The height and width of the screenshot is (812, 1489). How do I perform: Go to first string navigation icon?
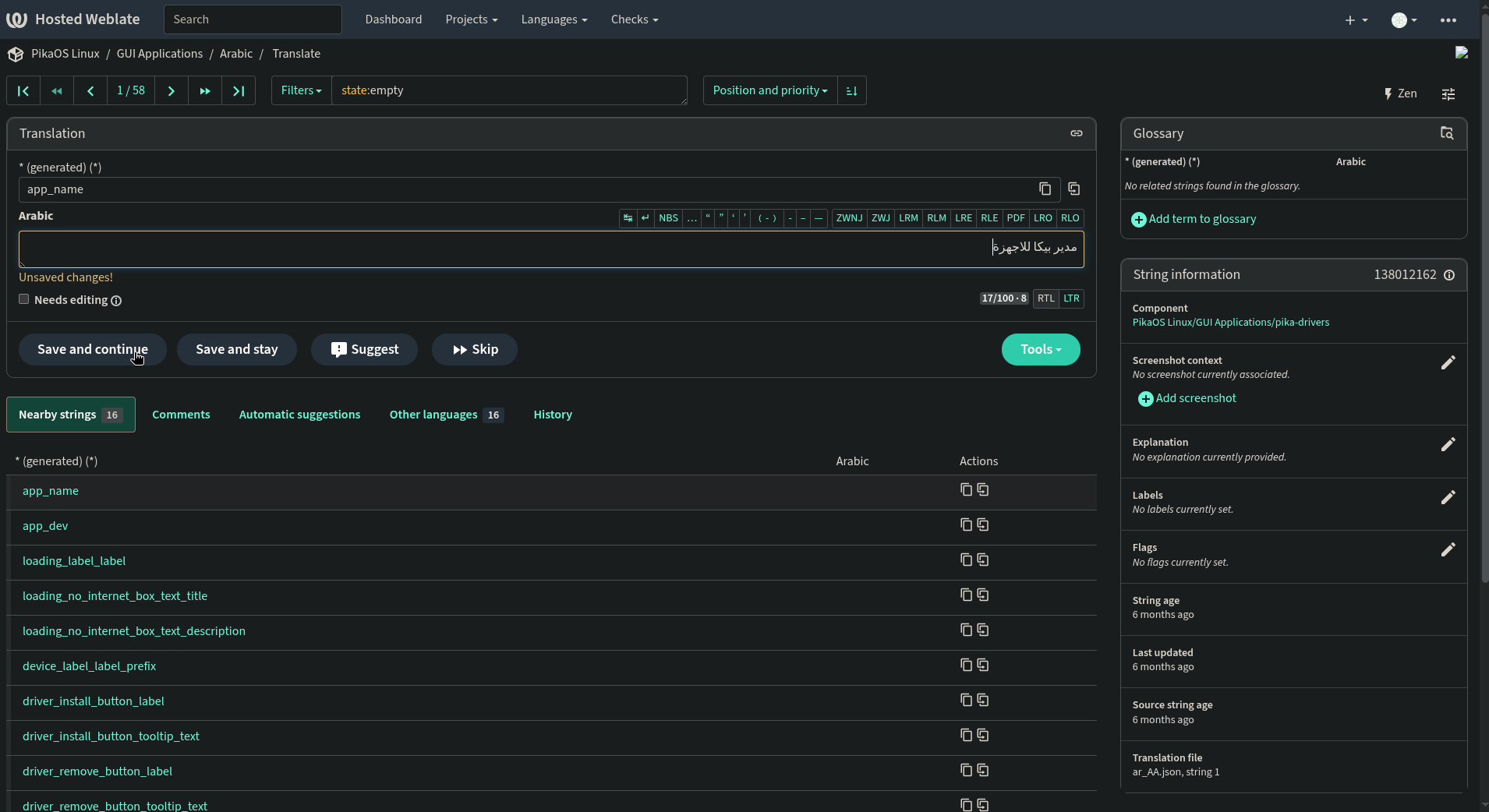point(23,90)
